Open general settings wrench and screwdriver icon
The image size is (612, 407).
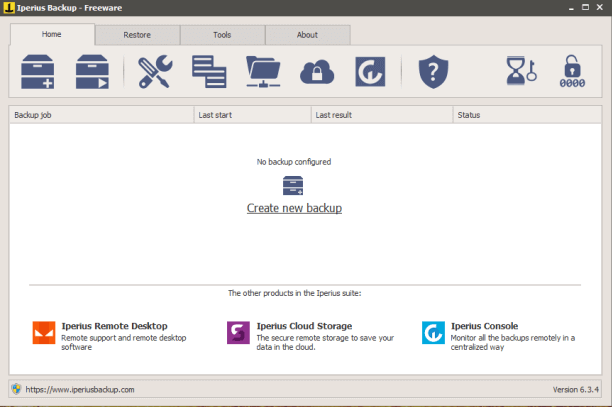coord(155,72)
